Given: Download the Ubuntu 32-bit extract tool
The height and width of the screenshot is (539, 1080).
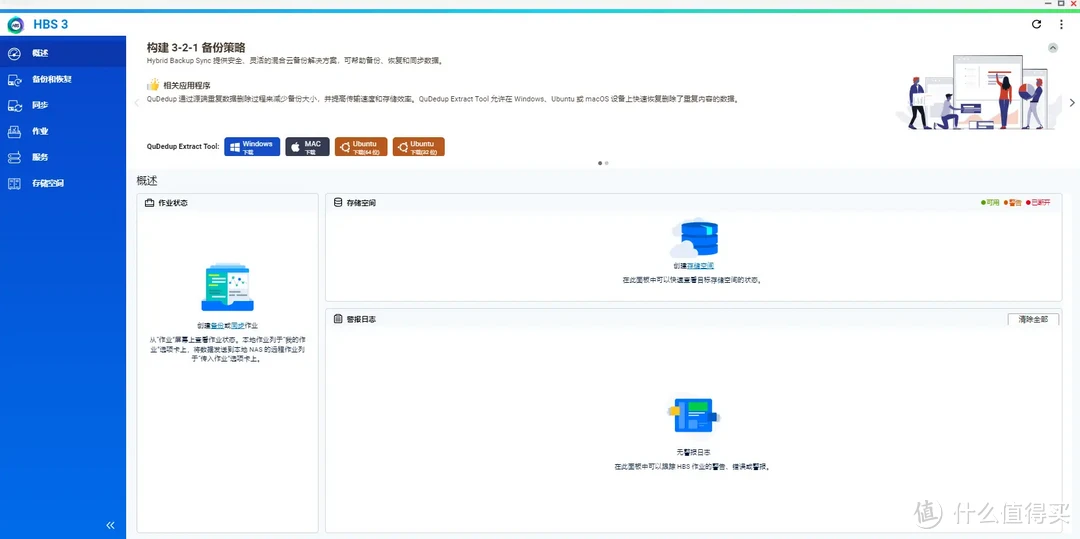Looking at the screenshot, I should pyautogui.click(x=418, y=147).
